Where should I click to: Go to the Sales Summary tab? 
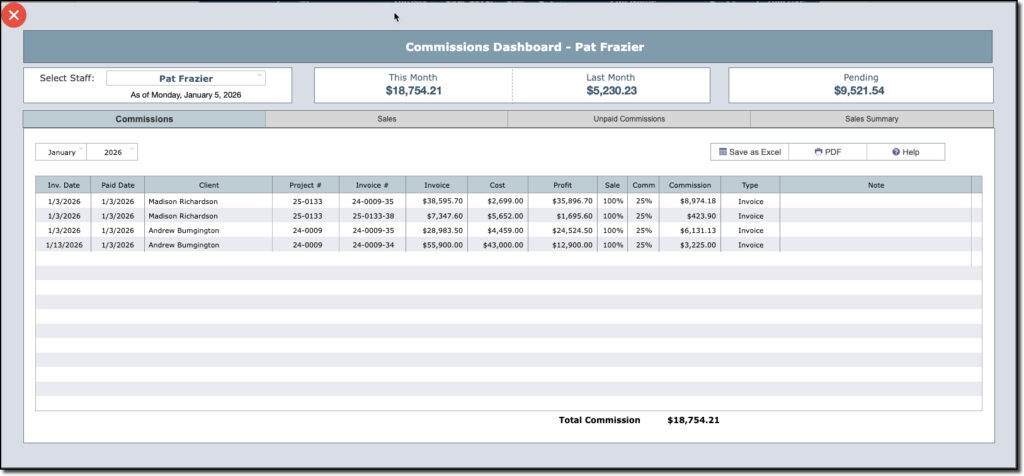(871, 119)
